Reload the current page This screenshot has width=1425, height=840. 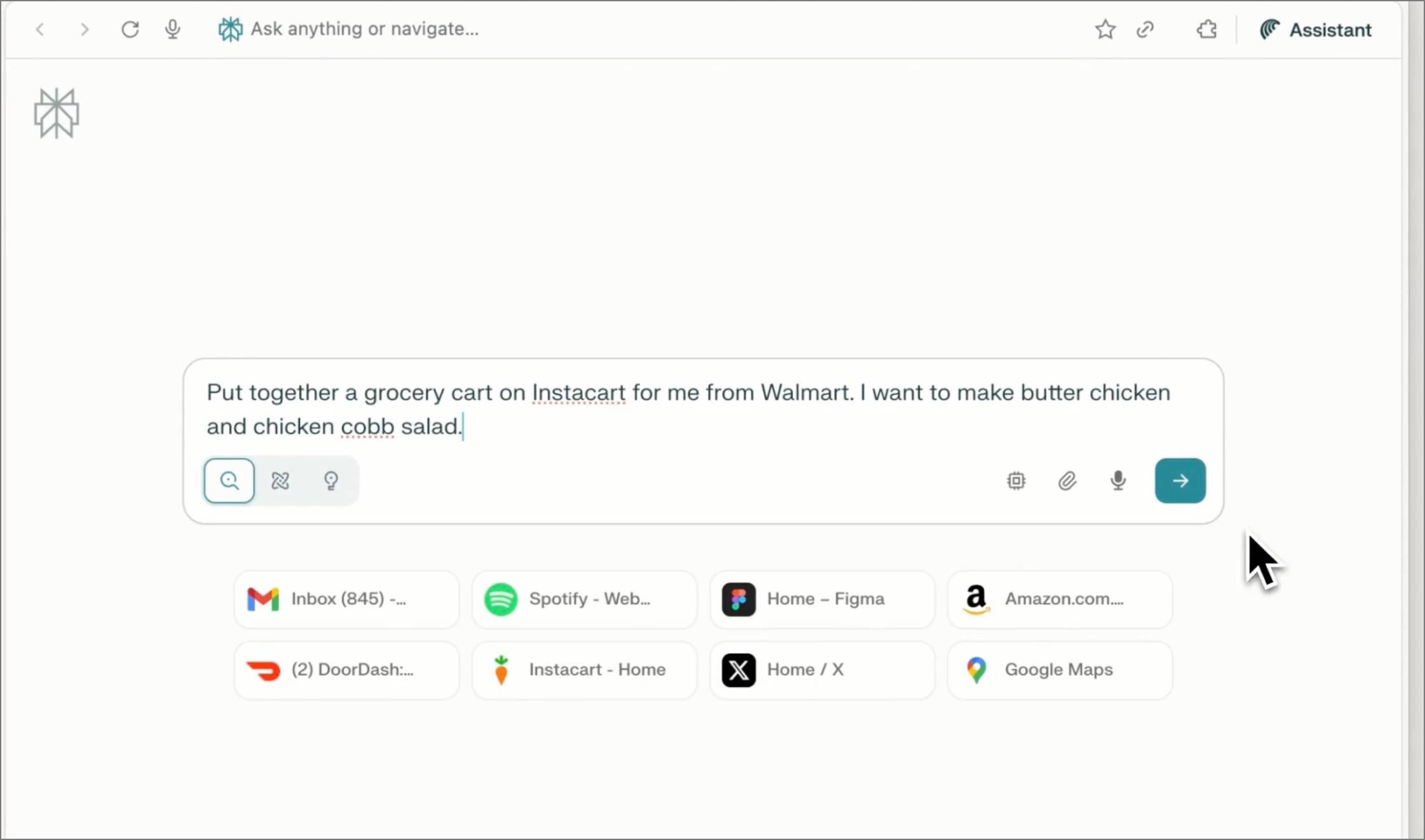(x=130, y=29)
